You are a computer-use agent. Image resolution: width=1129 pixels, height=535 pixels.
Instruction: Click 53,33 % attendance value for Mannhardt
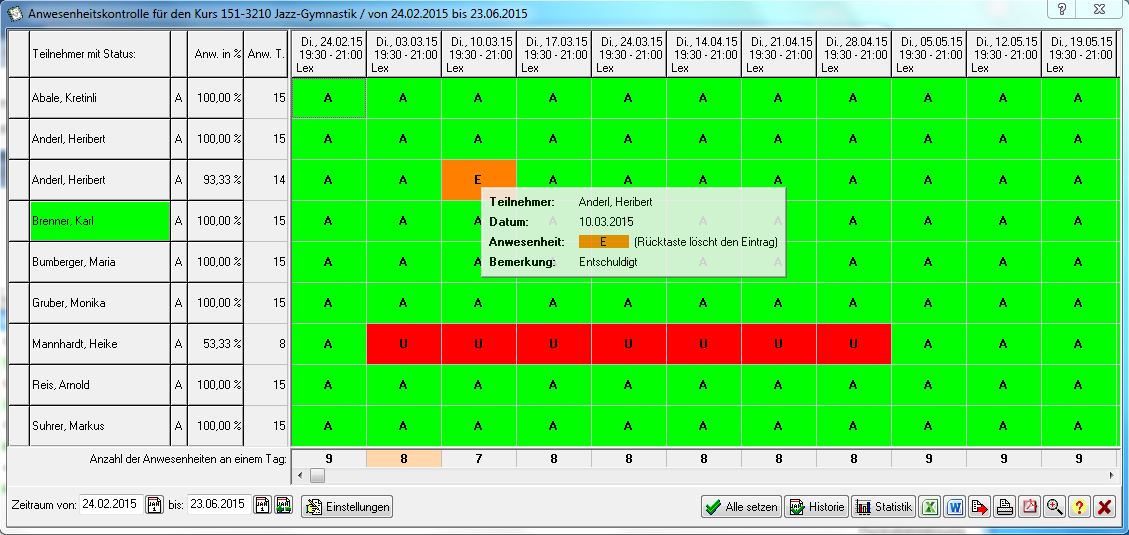pos(216,344)
